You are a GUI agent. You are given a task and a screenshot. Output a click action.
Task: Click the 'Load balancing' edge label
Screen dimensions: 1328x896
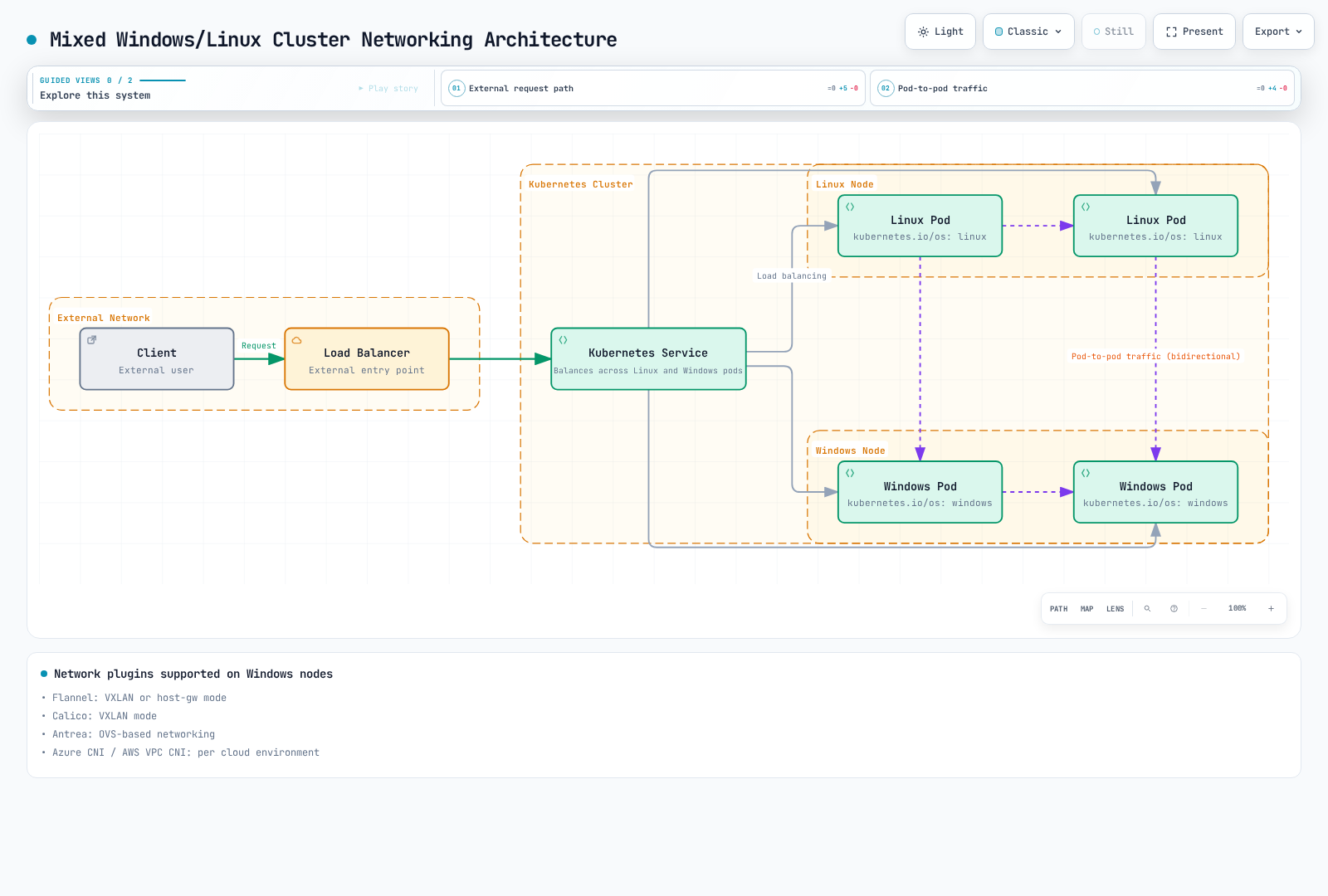coord(792,276)
